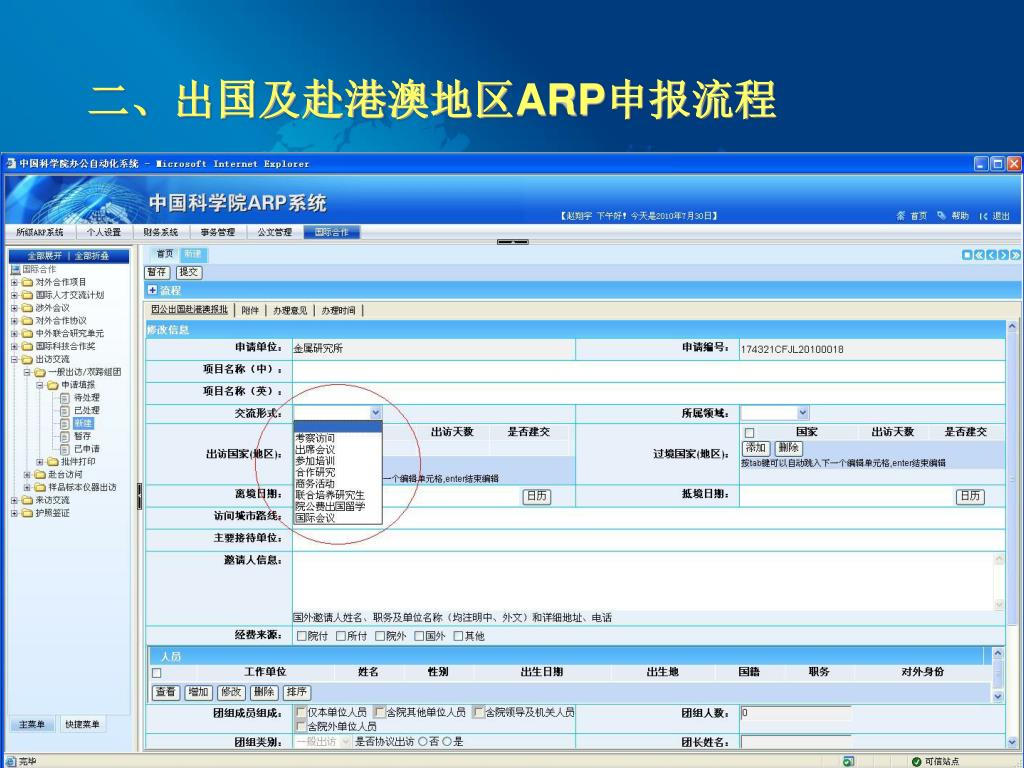Click the folder icon of 中外联合研究单元
1024x768 pixels.
coord(27,333)
